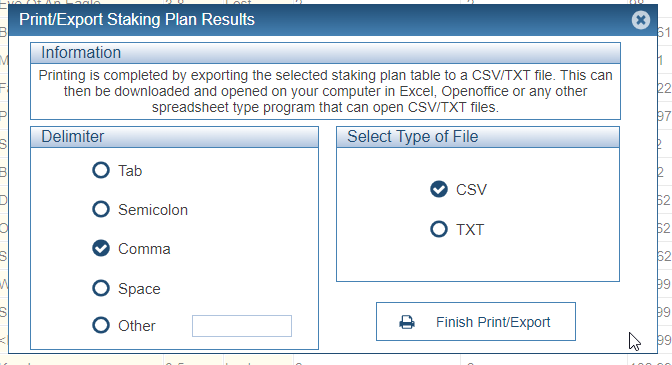Switch the file type to TXT
Image resolution: width=672 pixels, height=365 pixels.
click(x=439, y=229)
